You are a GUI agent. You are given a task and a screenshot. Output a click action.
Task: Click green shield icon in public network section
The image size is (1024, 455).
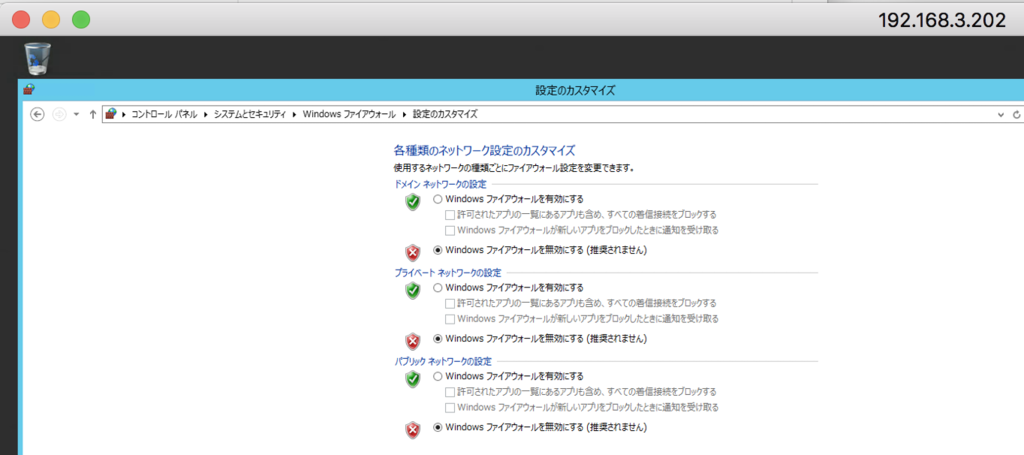(x=412, y=379)
